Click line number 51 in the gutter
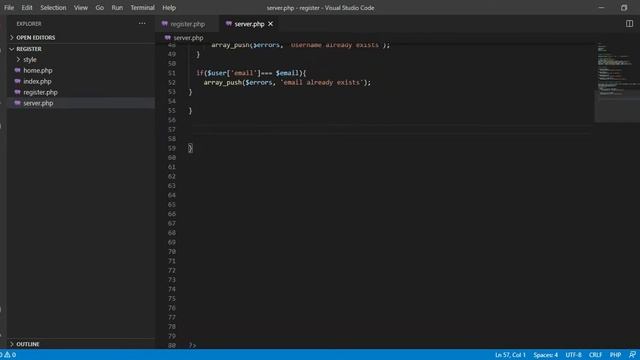The width and height of the screenshot is (640, 360). 171,73
